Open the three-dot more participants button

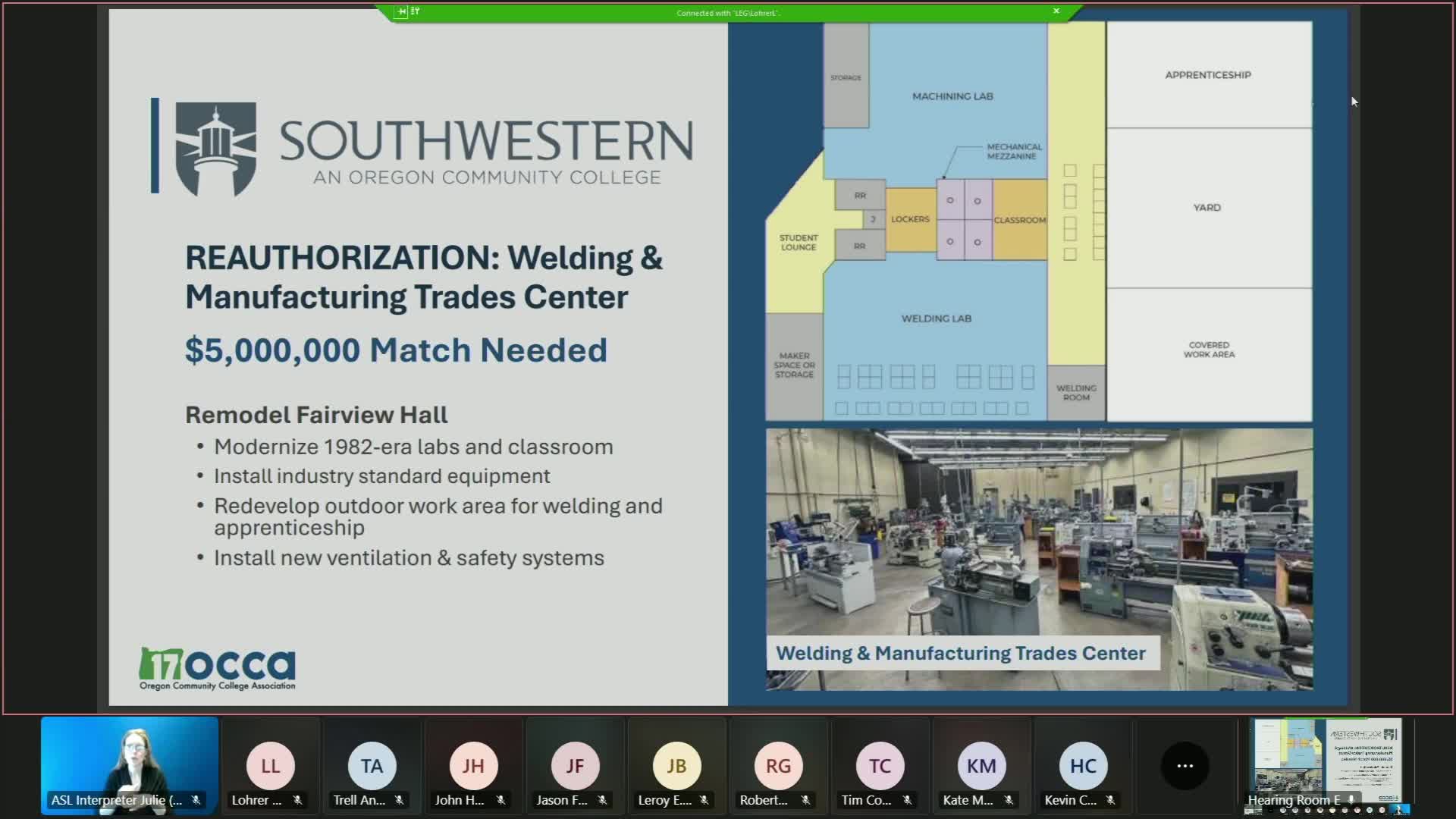tap(1185, 766)
